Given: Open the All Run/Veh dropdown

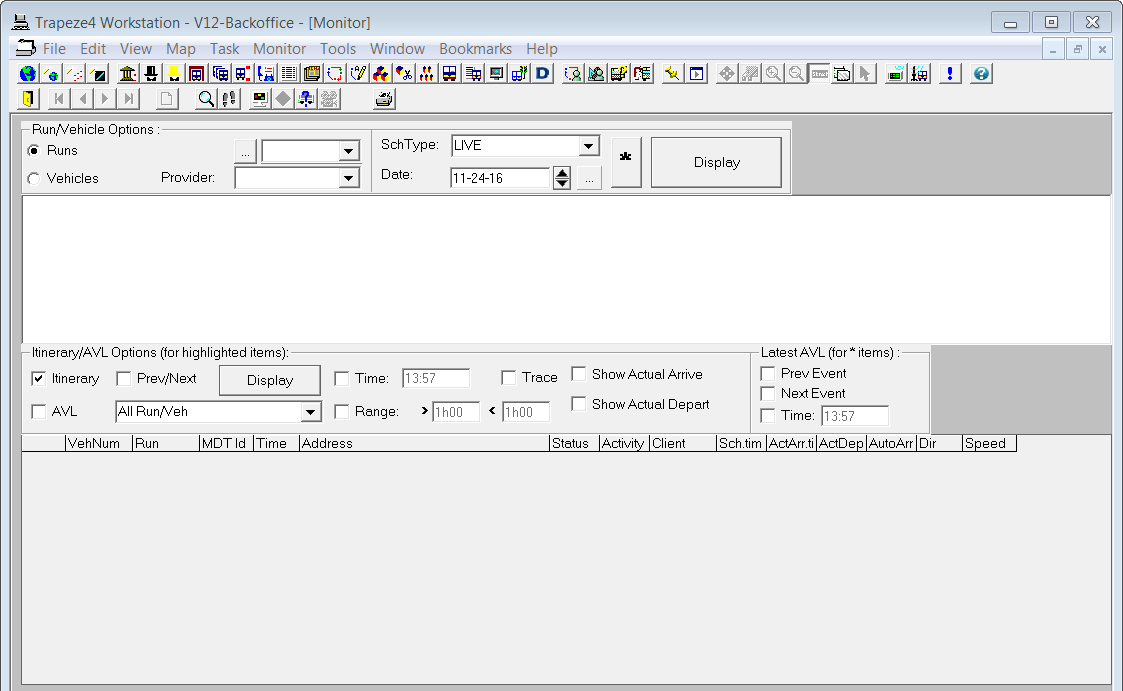Looking at the screenshot, I should [x=310, y=412].
